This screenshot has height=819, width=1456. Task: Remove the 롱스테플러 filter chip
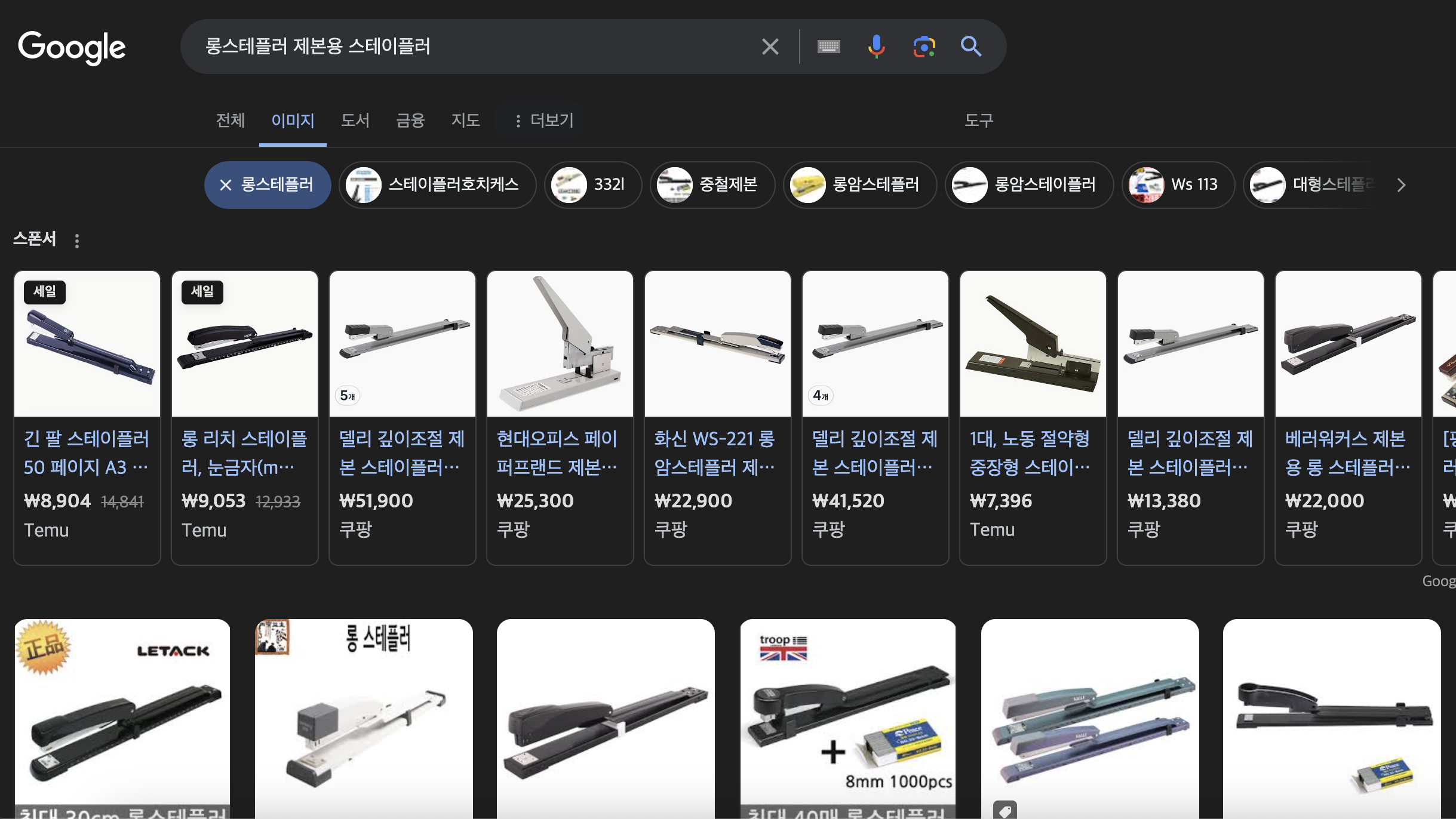268,184
